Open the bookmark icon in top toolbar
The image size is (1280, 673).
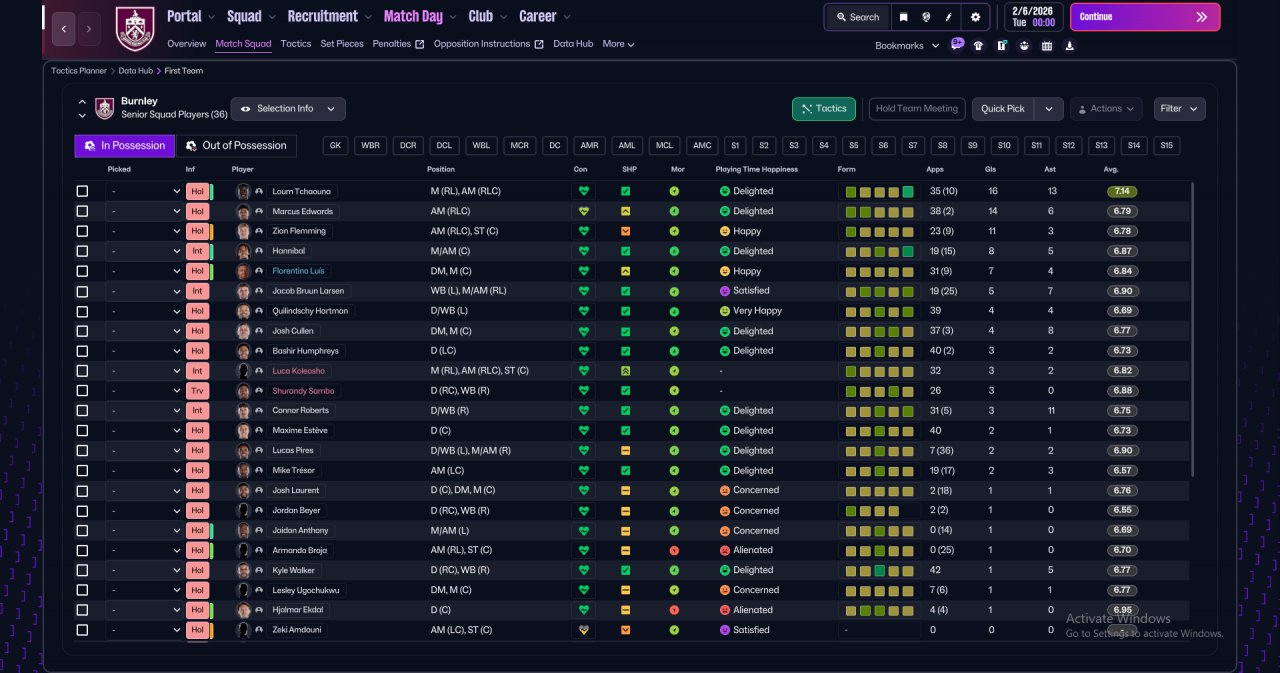[904, 17]
